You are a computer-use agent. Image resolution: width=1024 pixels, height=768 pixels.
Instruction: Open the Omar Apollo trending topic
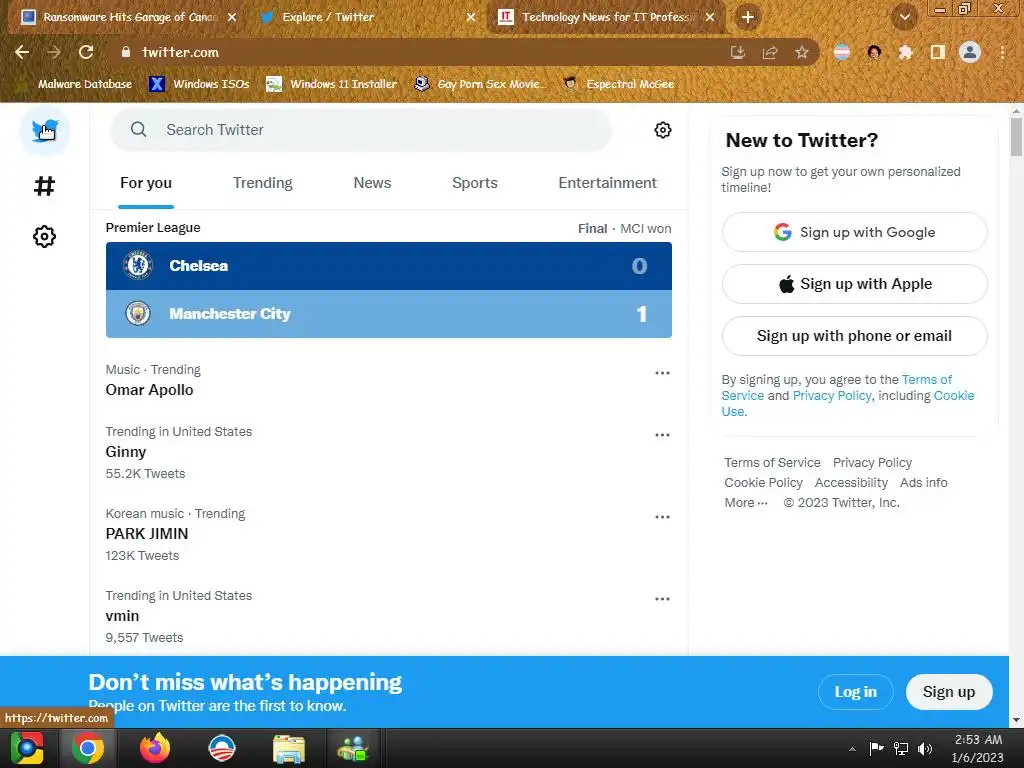pyautogui.click(x=150, y=390)
